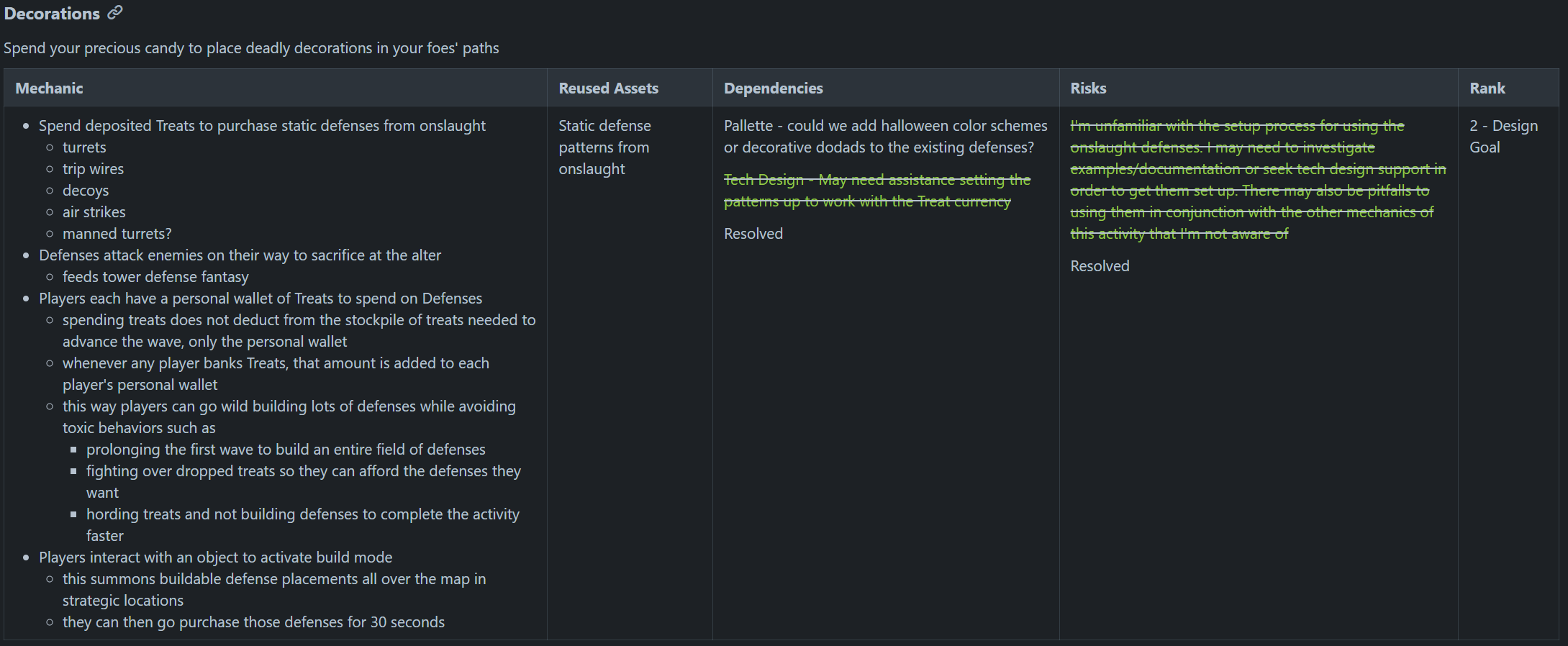The image size is (1568, 646).
Task: Click the struck-through 'I'm unfamiliar with the setup' risk text
Action: (x=1258, y=180)
